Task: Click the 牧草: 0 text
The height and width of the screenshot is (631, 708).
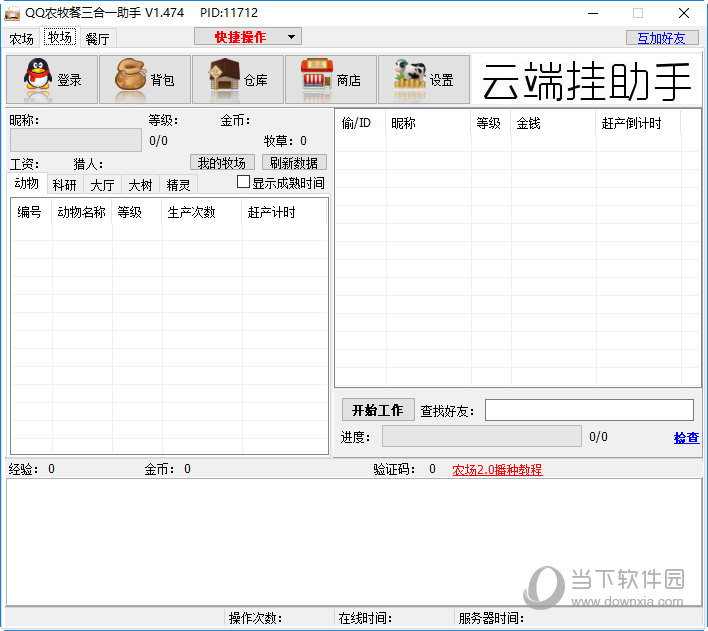Action: coord(285,141)
